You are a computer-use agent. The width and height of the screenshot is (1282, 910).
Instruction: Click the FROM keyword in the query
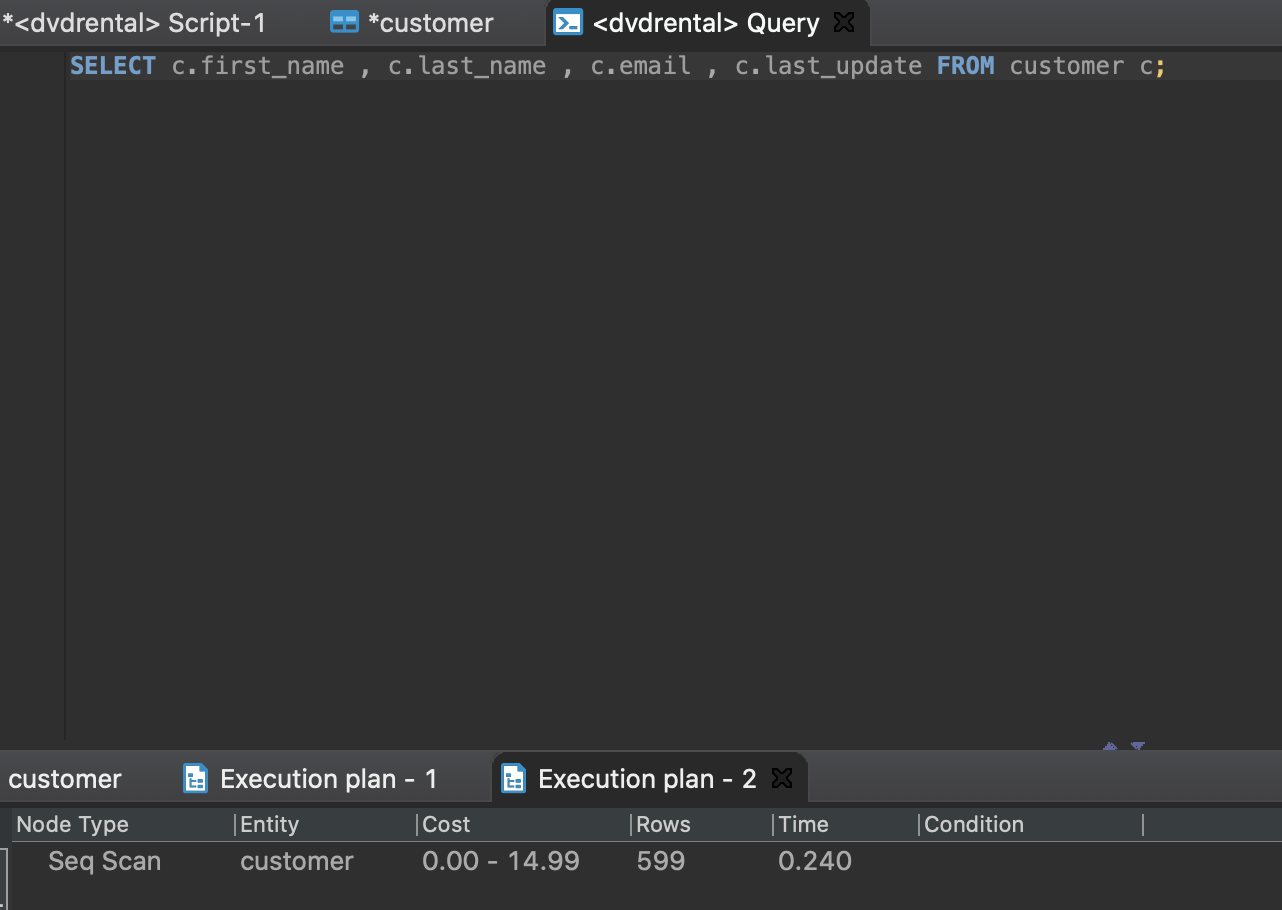click(966, 66)
